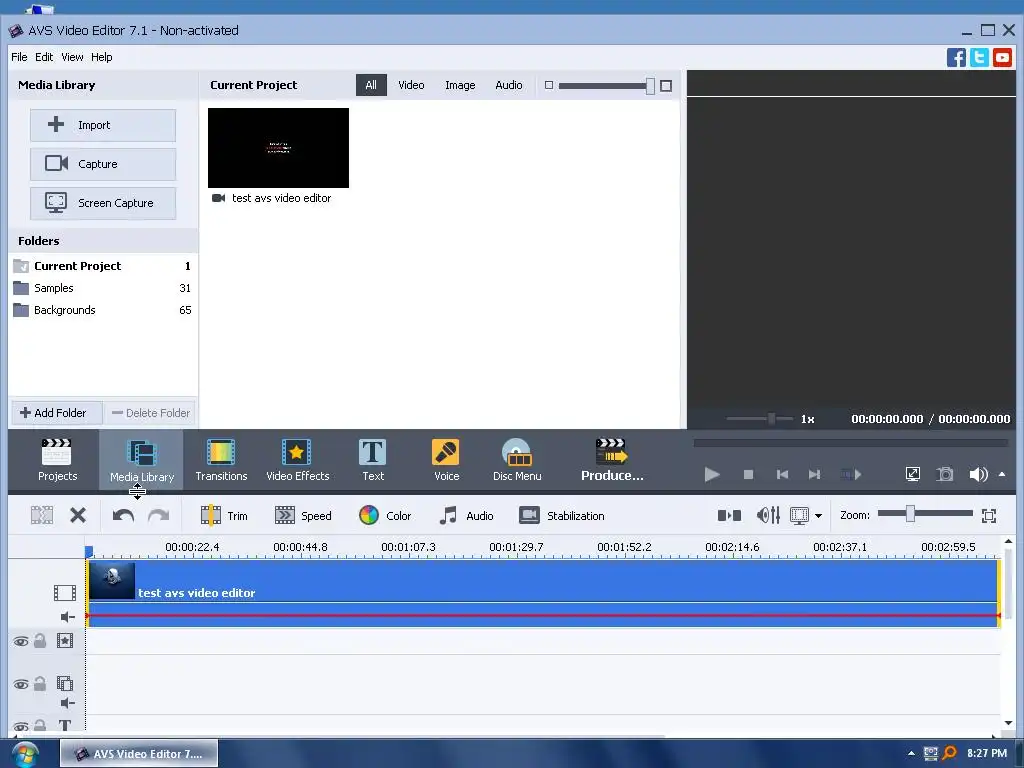Filter media by Audio
Image resolution: width=1024 pixels, height=768 pixels.
[508, 85]
